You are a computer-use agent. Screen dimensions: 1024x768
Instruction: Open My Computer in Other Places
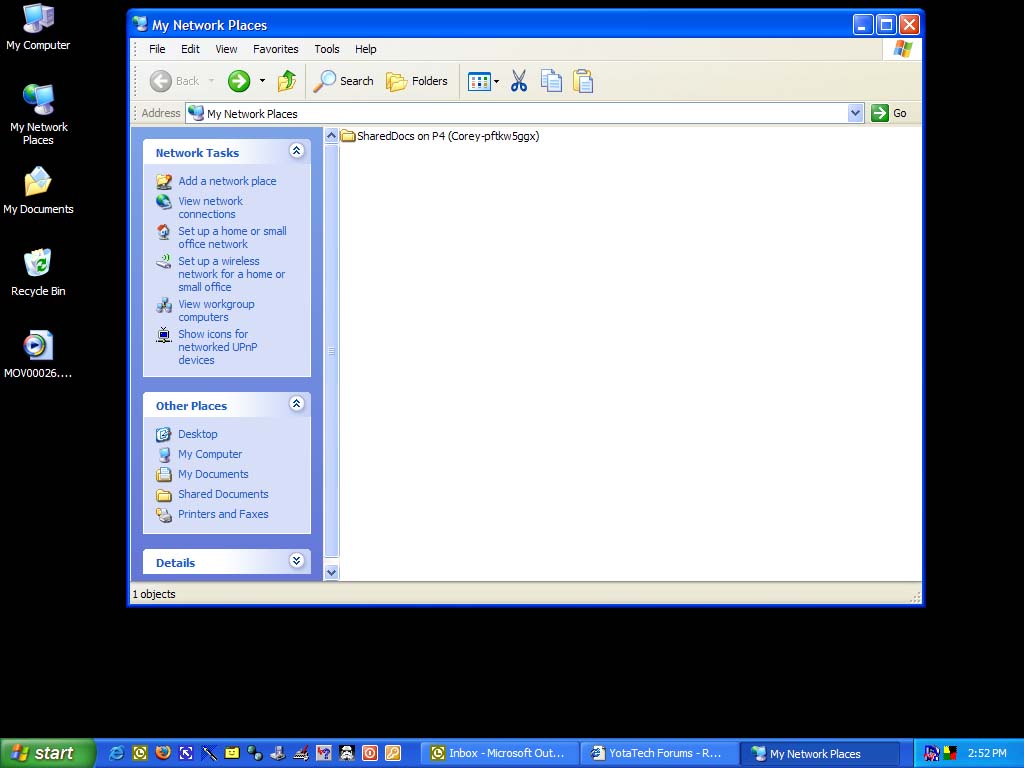pyautogui.click(x=210, y=455)
